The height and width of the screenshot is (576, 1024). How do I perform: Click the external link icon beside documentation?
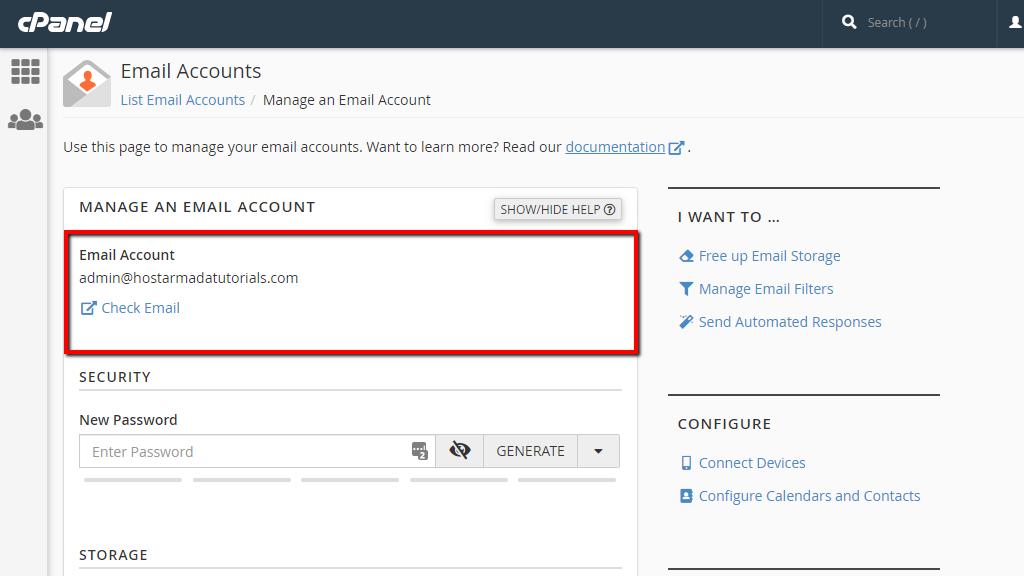[676, 148]
